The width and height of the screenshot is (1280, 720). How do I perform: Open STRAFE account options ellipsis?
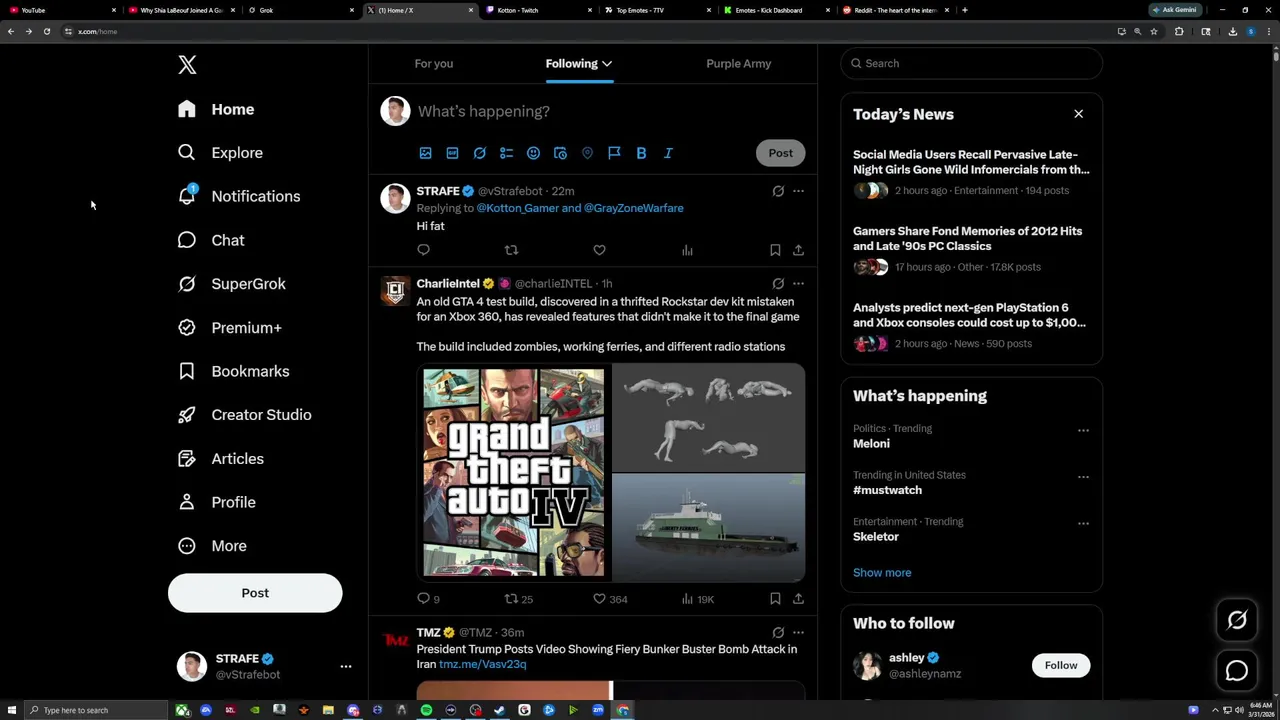click(x=346, y=666)
